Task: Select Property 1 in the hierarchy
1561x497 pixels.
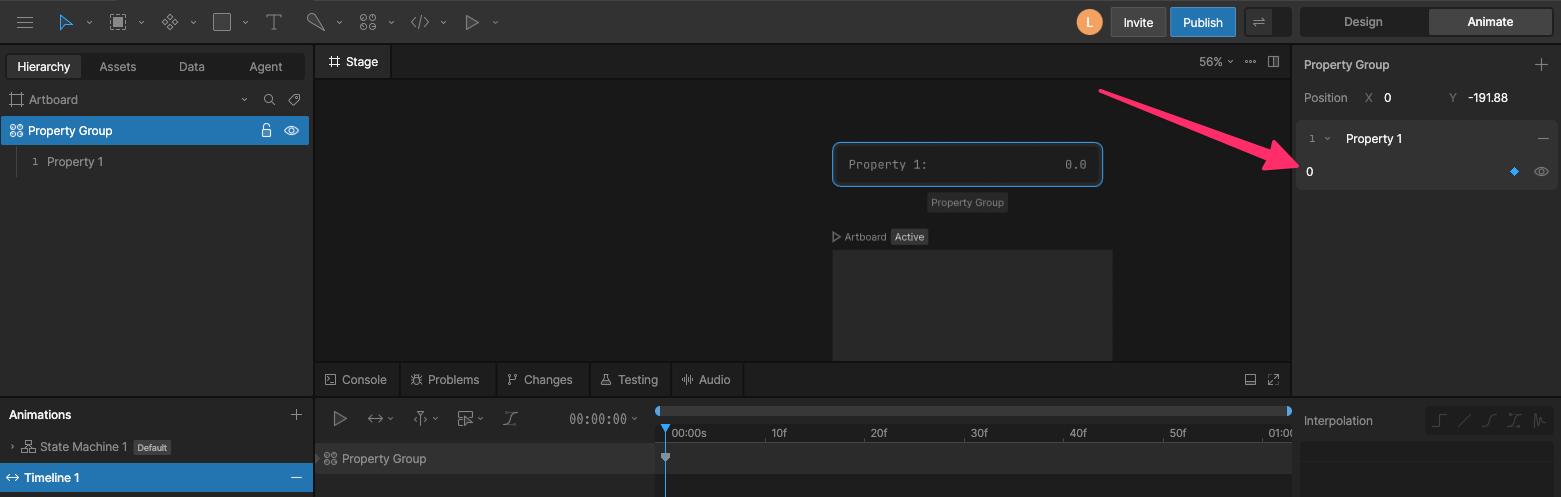Action: tap(75, 162)
